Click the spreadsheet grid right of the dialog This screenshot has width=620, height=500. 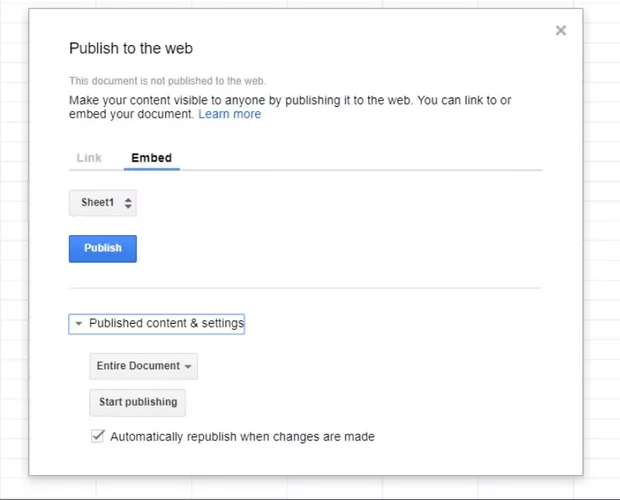tap(601, 250)
